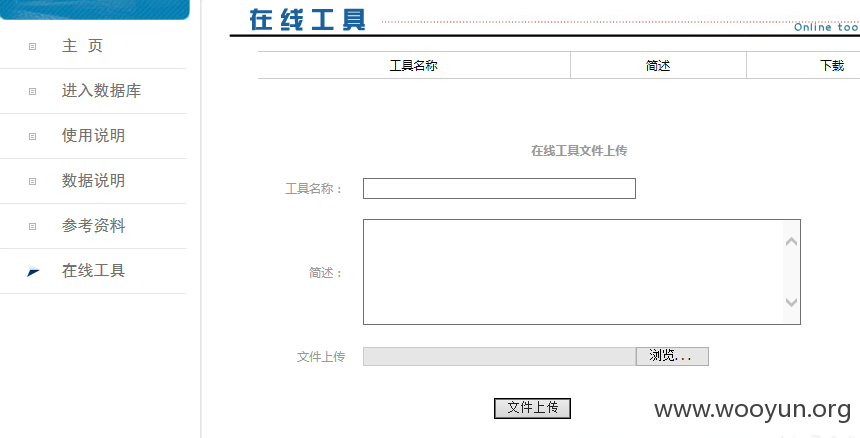860x438 pixels.
Task: Click the 下载 table column header
Action: point(832,66)
